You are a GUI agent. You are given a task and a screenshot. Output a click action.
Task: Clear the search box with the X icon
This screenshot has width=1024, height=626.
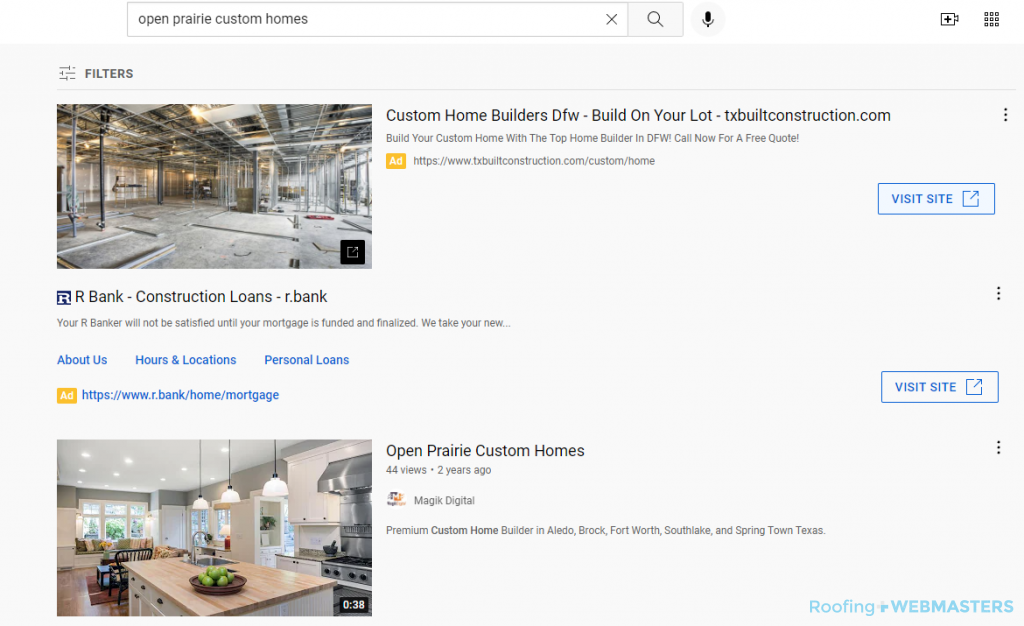611,20
